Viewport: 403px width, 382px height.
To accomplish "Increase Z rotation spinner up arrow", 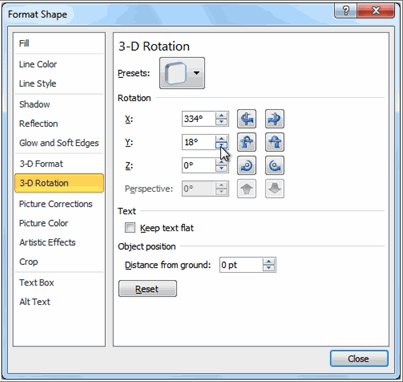I will (x=221, y=162).
